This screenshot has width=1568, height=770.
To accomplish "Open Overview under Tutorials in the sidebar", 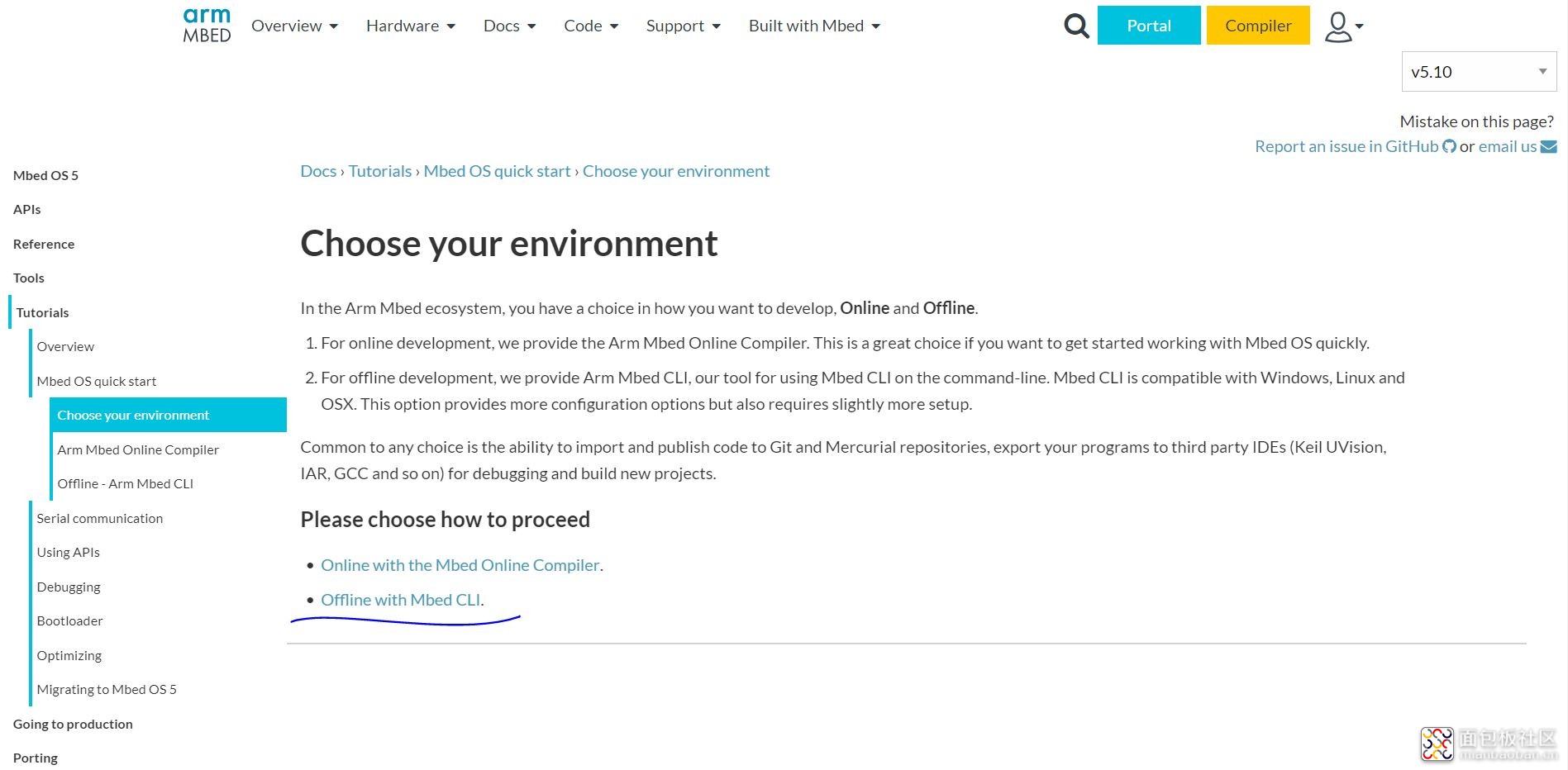I will [x=65, y=346].
